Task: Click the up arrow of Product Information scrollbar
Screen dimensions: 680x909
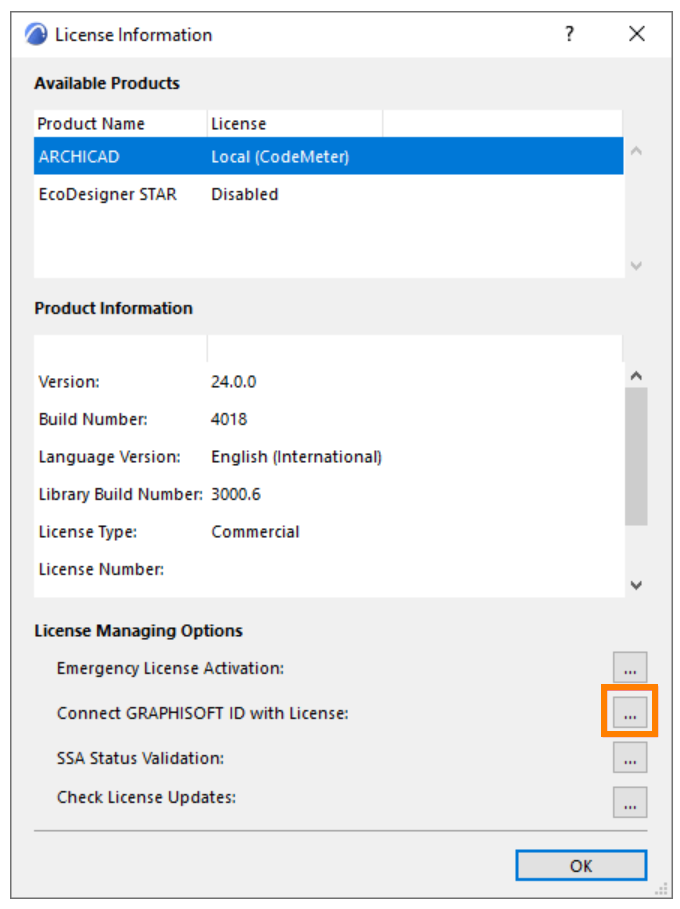Action: click(x=636, y=376)
